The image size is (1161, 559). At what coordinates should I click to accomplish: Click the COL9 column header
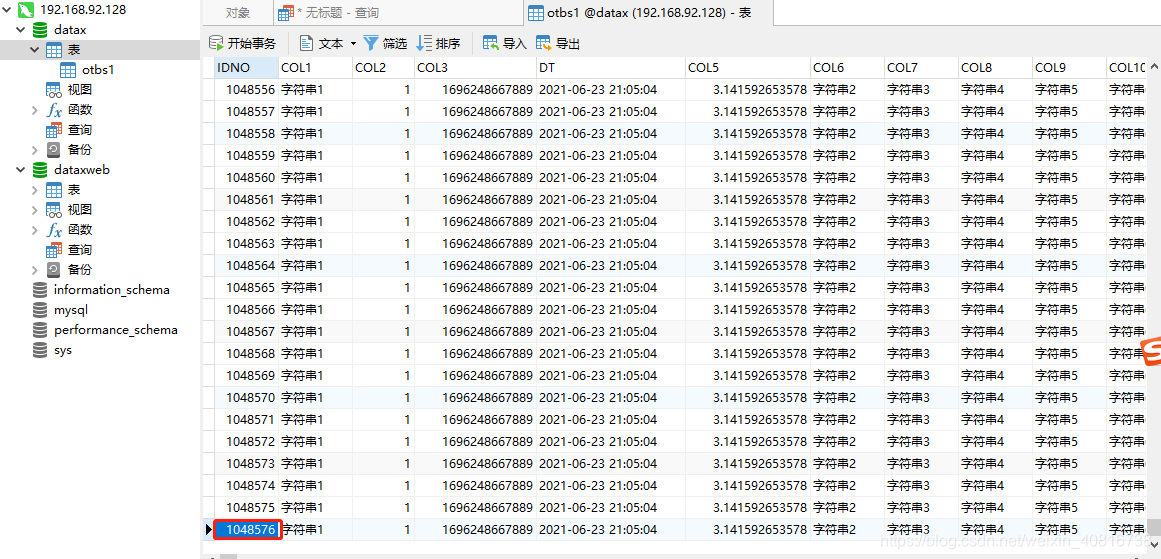coord(1070,67)
